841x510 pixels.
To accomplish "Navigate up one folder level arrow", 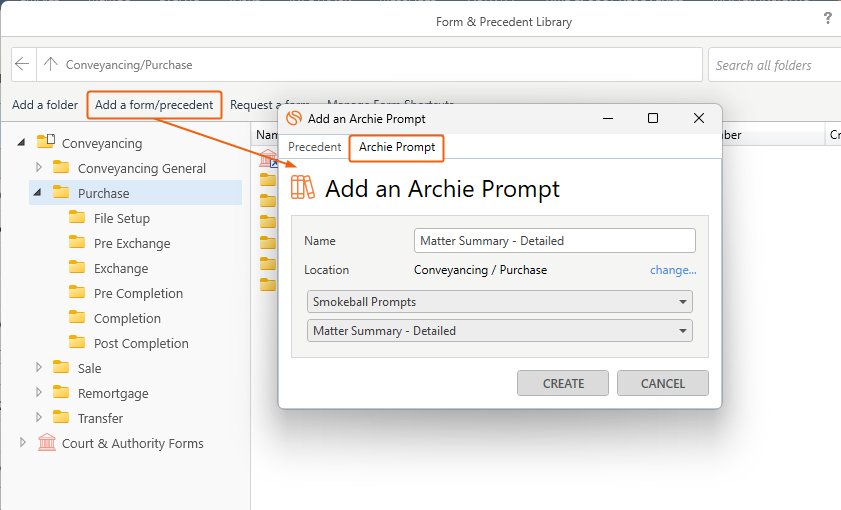I will (50, 64).
